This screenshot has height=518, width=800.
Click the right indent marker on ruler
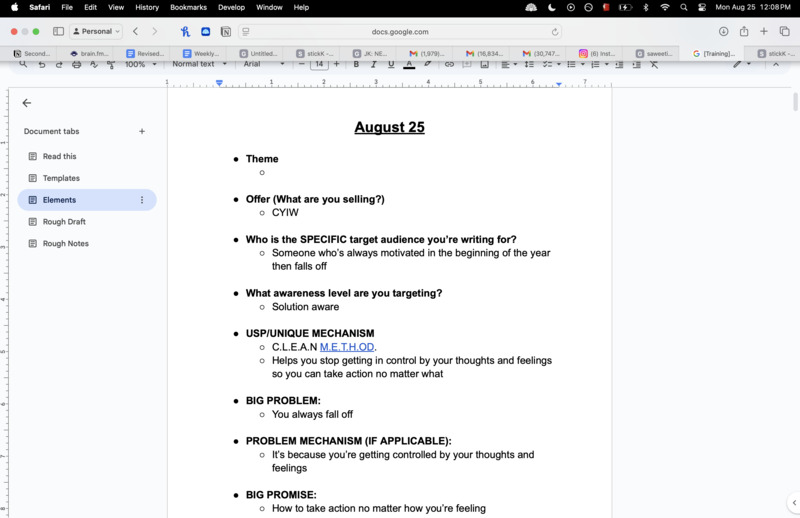(x=559, y=84)
